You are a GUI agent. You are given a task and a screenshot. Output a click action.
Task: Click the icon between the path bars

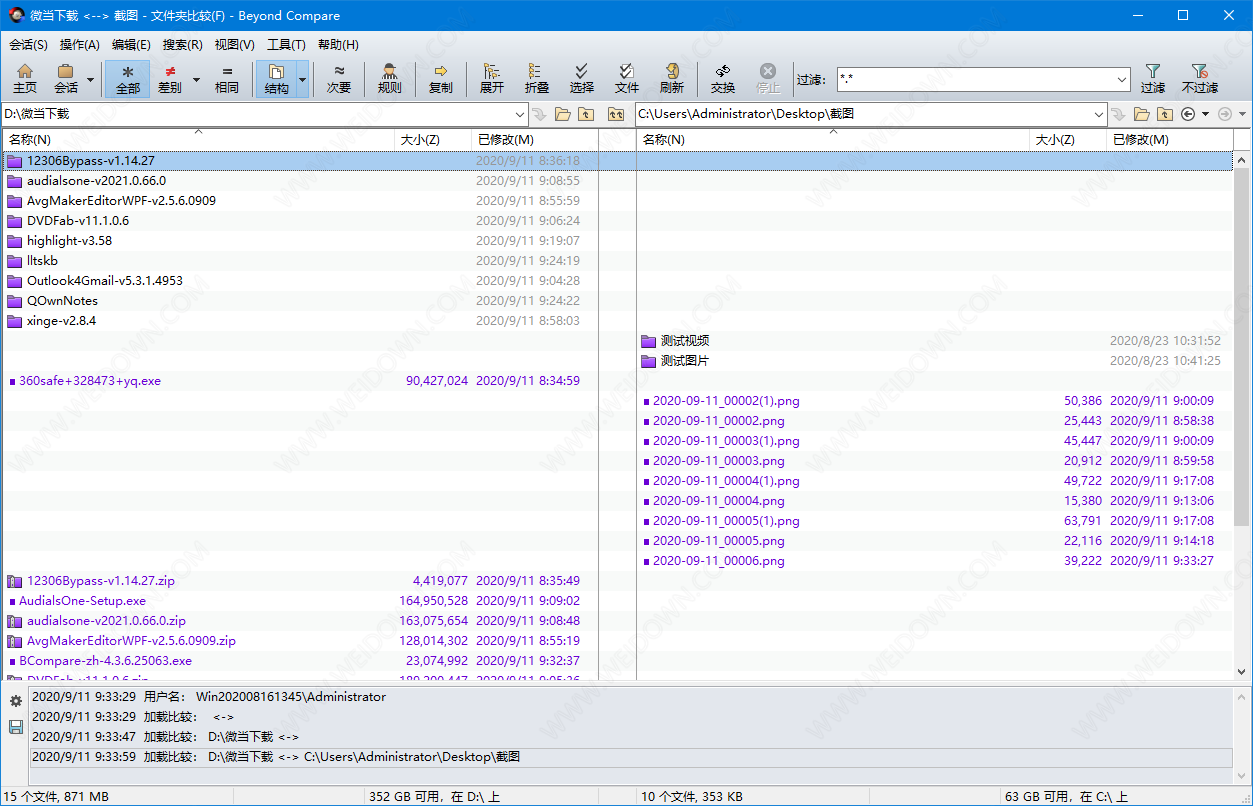[x=616, y=114]
